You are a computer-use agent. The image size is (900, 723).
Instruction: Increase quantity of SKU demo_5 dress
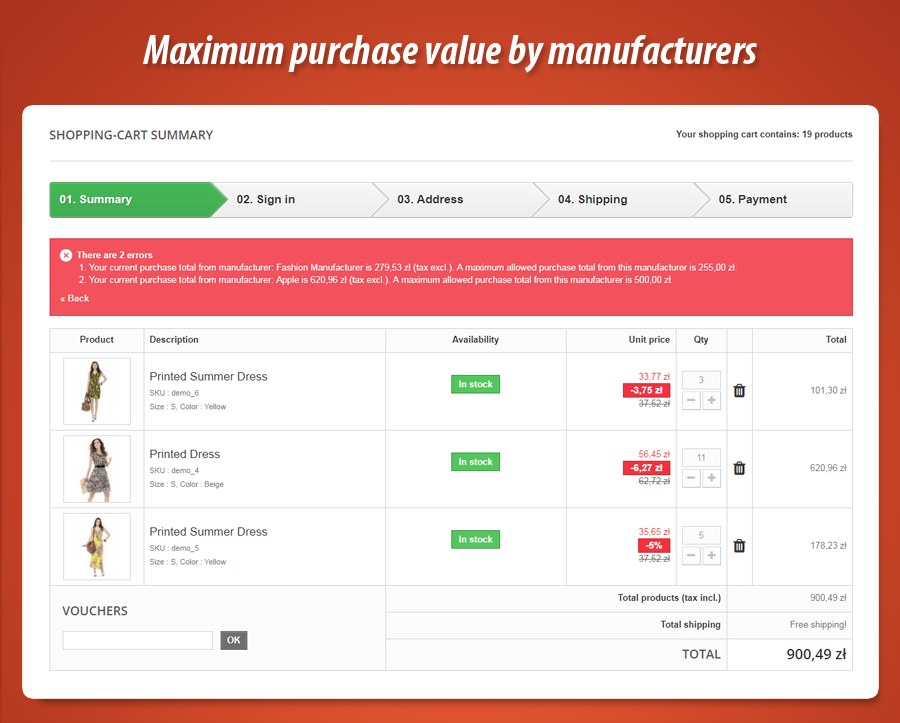[x=711, y=555]
